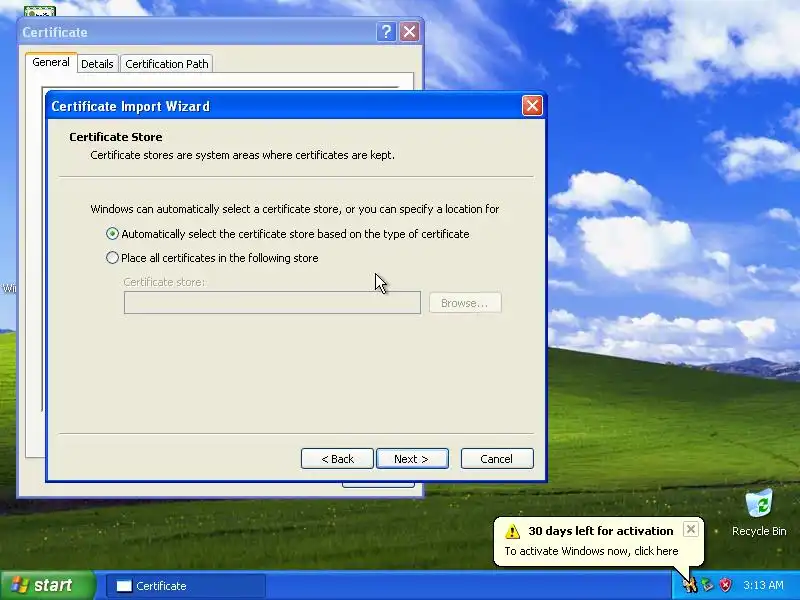Viewport: 800px width, 600px height.
Task: Click the network connection tray icon
Action: click(707, 585)
